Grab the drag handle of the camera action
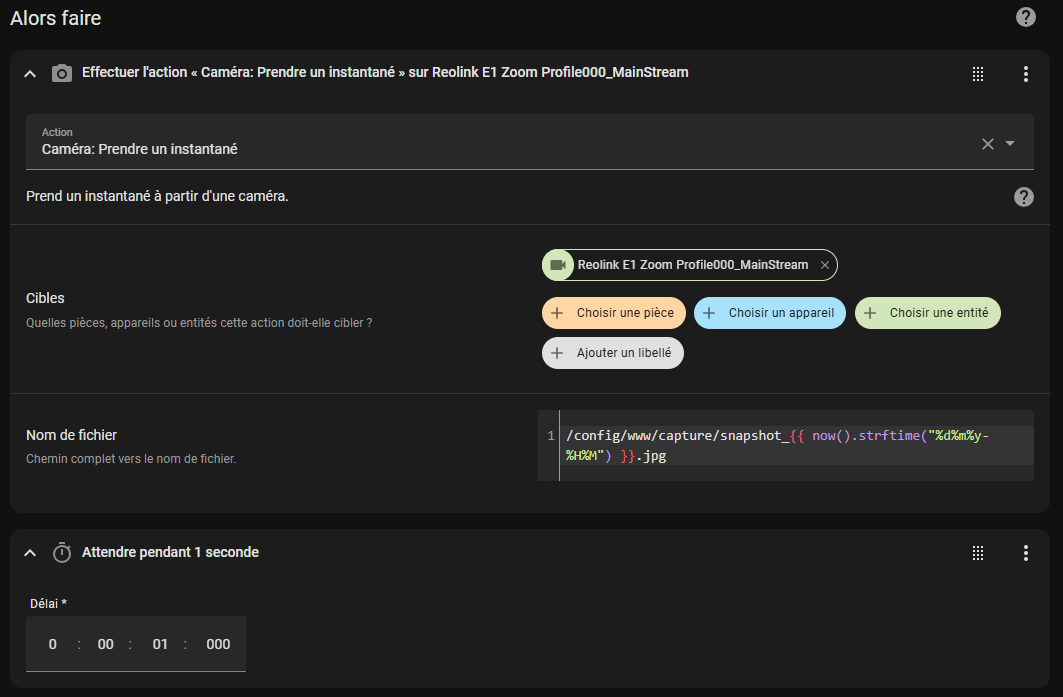This screenshot has height=697, width=1063. point(978,73)
